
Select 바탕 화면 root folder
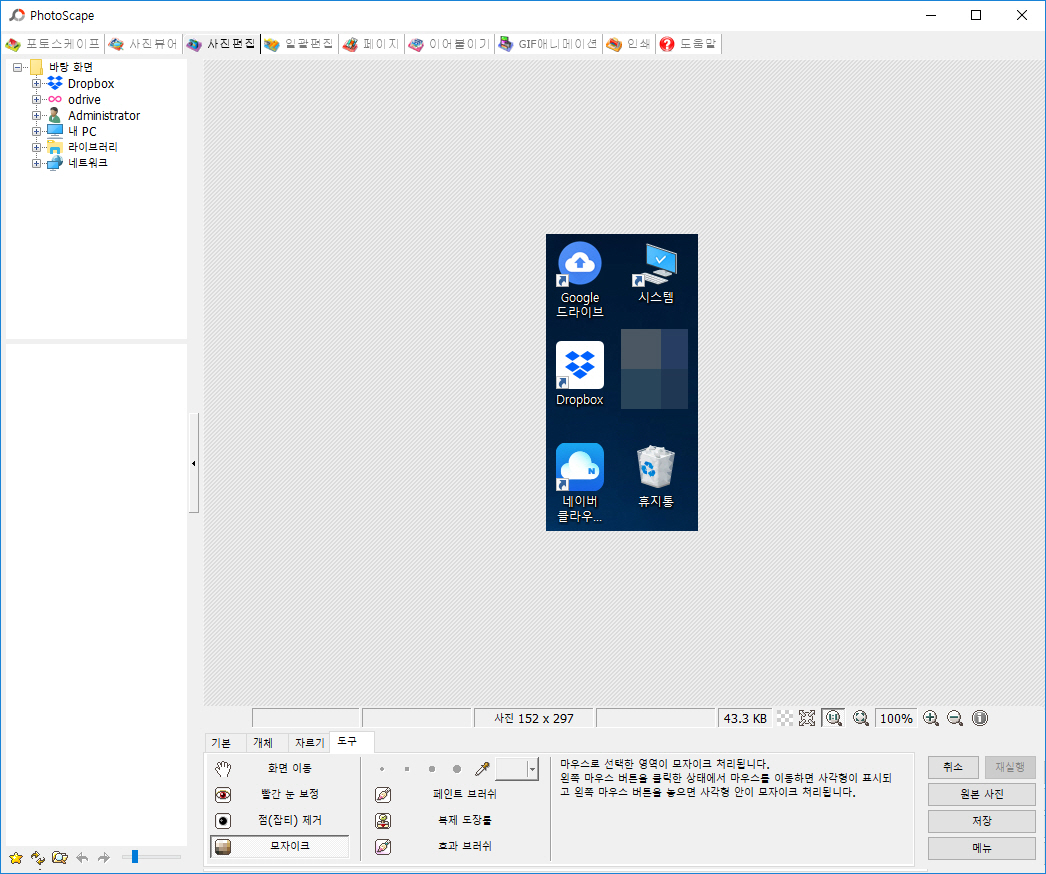(x=71, y=67)
